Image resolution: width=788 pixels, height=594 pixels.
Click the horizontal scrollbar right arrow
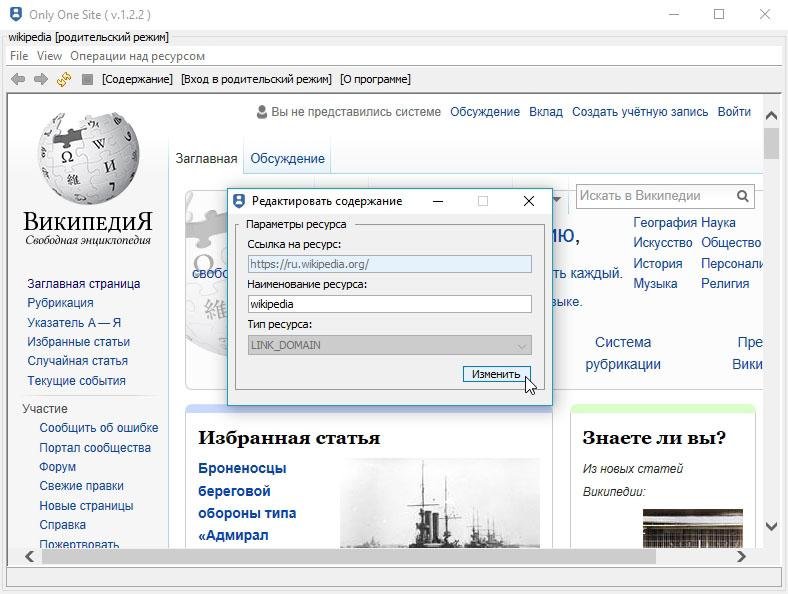click(x=742, y=556)
